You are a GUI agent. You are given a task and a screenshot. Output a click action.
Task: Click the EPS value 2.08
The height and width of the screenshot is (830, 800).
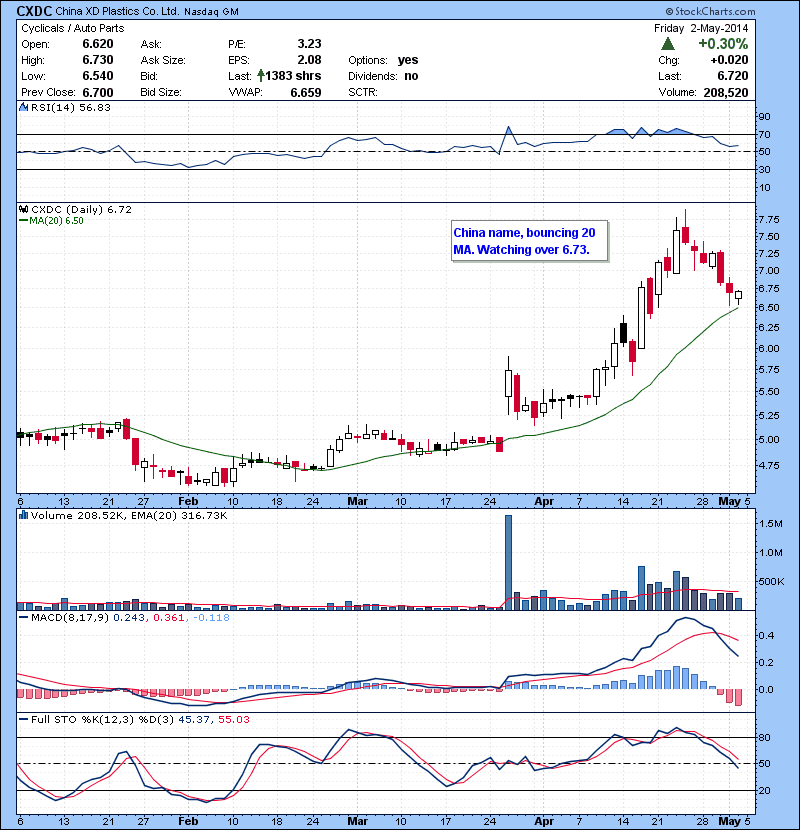click(x=309, y=60)
